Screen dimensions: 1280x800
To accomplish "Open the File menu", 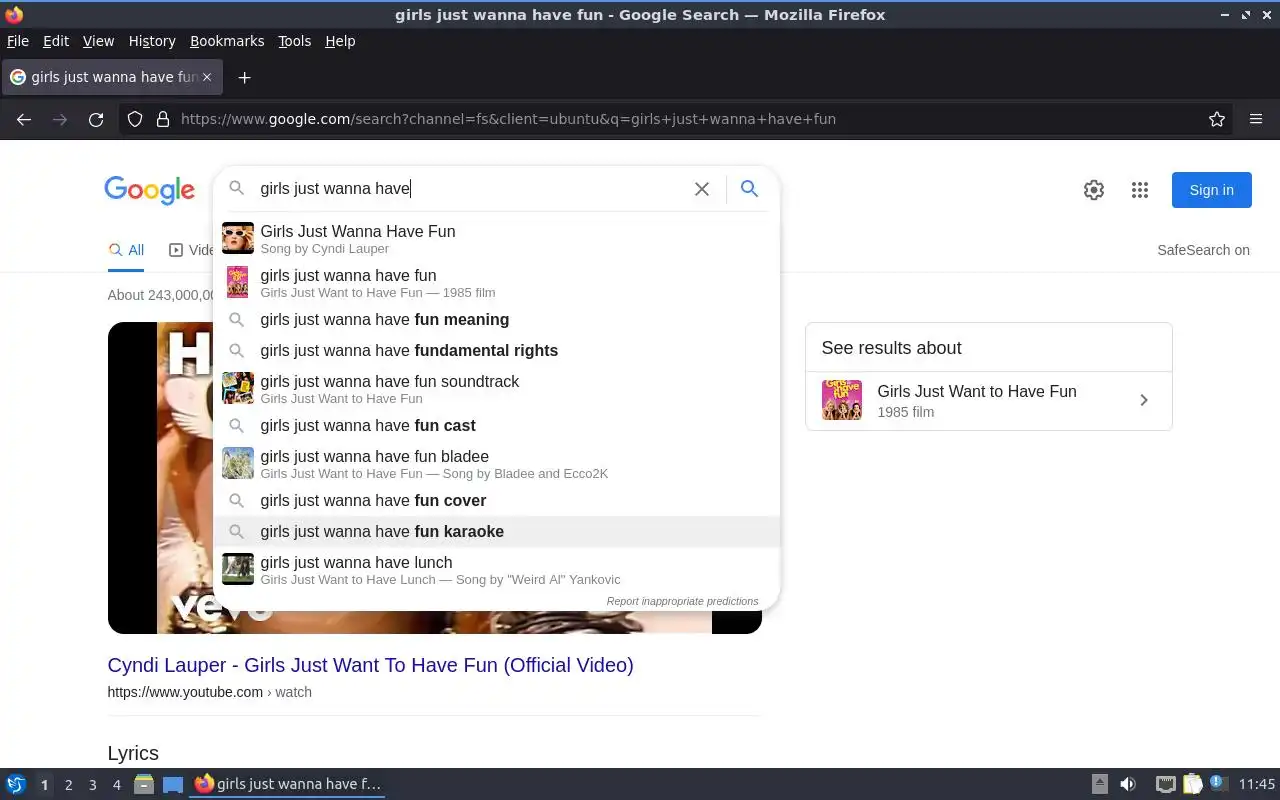I will tap(18, 41).
